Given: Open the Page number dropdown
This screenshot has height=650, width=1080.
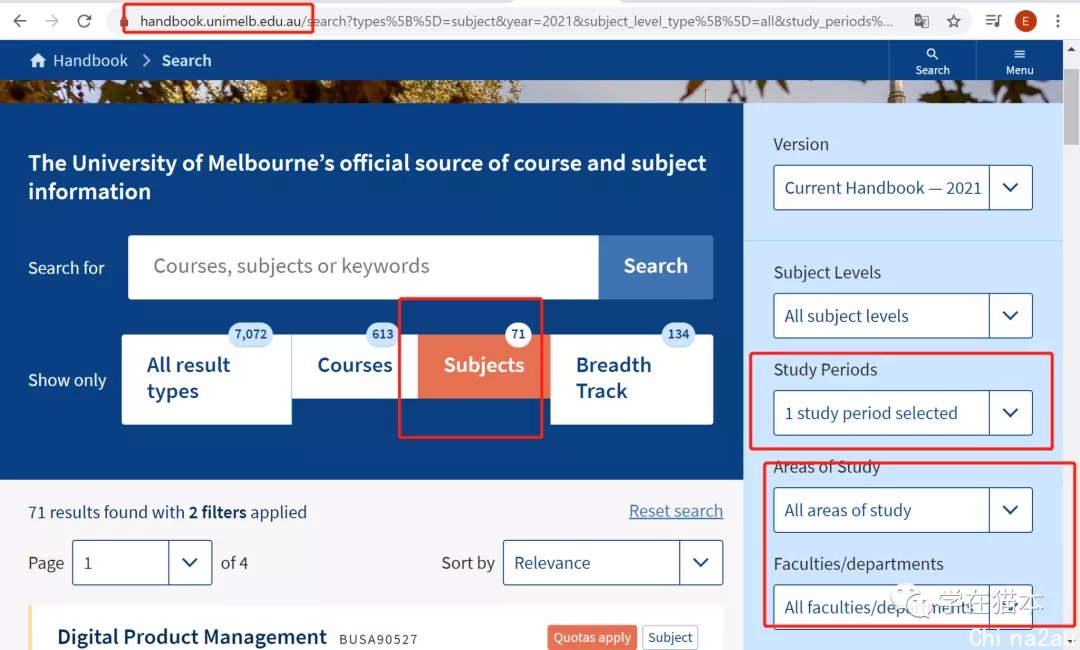Looking at the screenshot, I should pyautogui.click(x=142, y=563).
